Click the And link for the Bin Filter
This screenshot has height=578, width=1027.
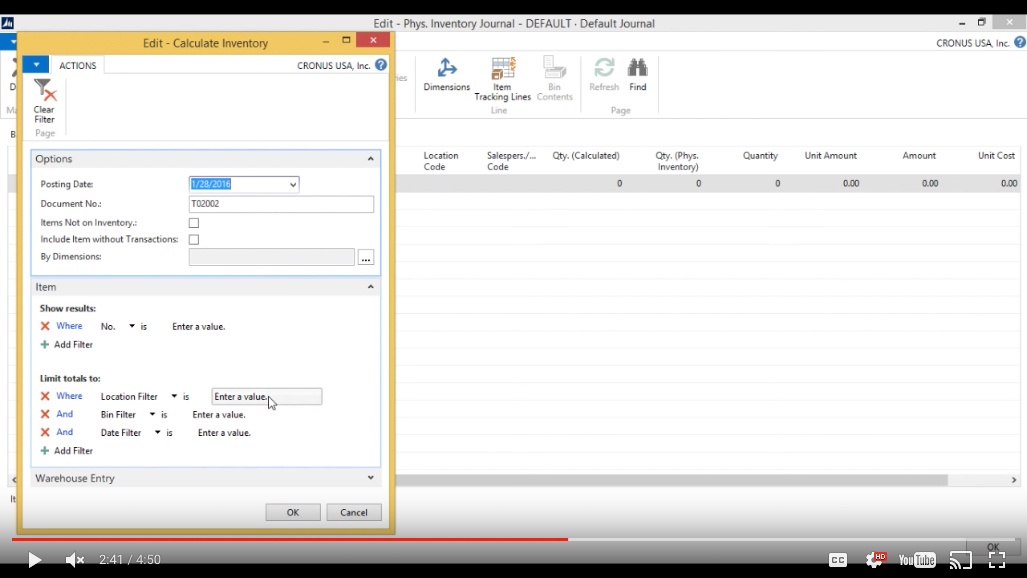64,414
